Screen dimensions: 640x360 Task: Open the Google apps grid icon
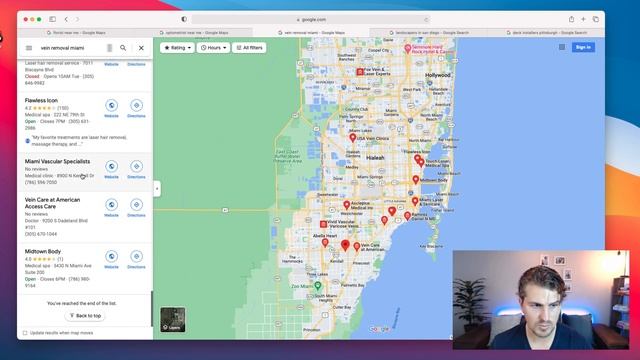(x=562, y=47)
